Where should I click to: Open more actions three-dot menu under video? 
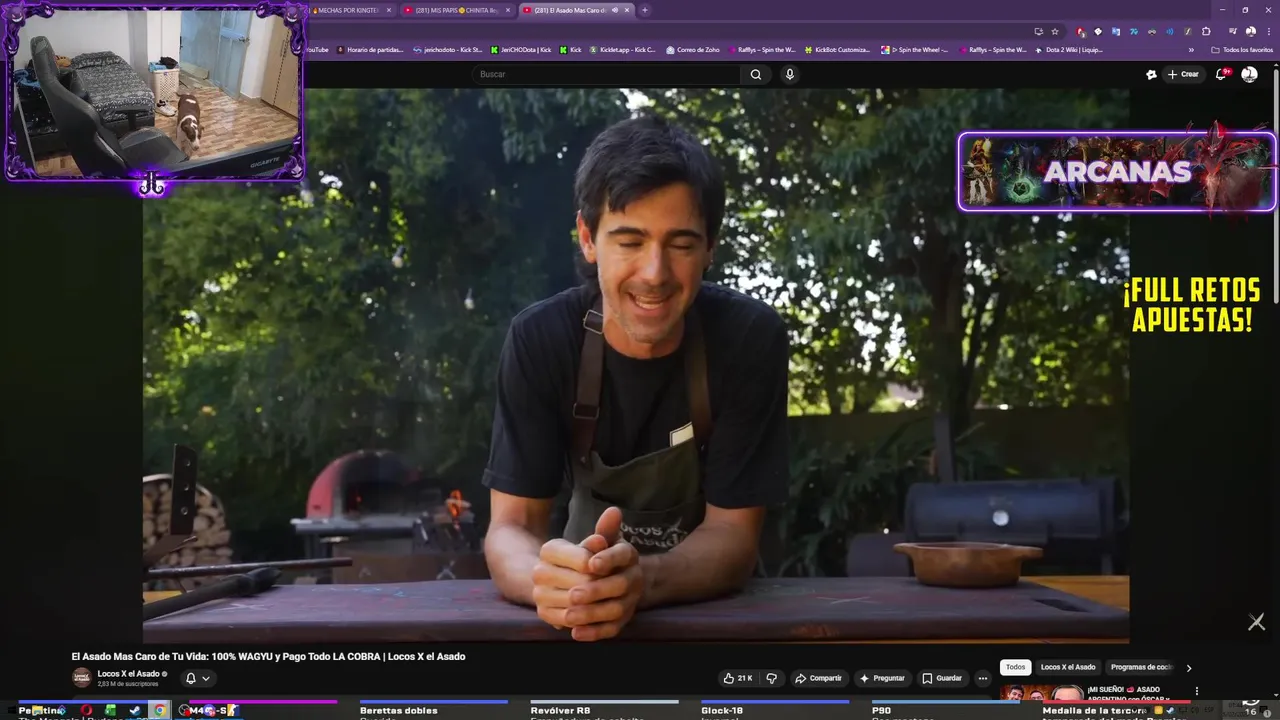point(982,678)
